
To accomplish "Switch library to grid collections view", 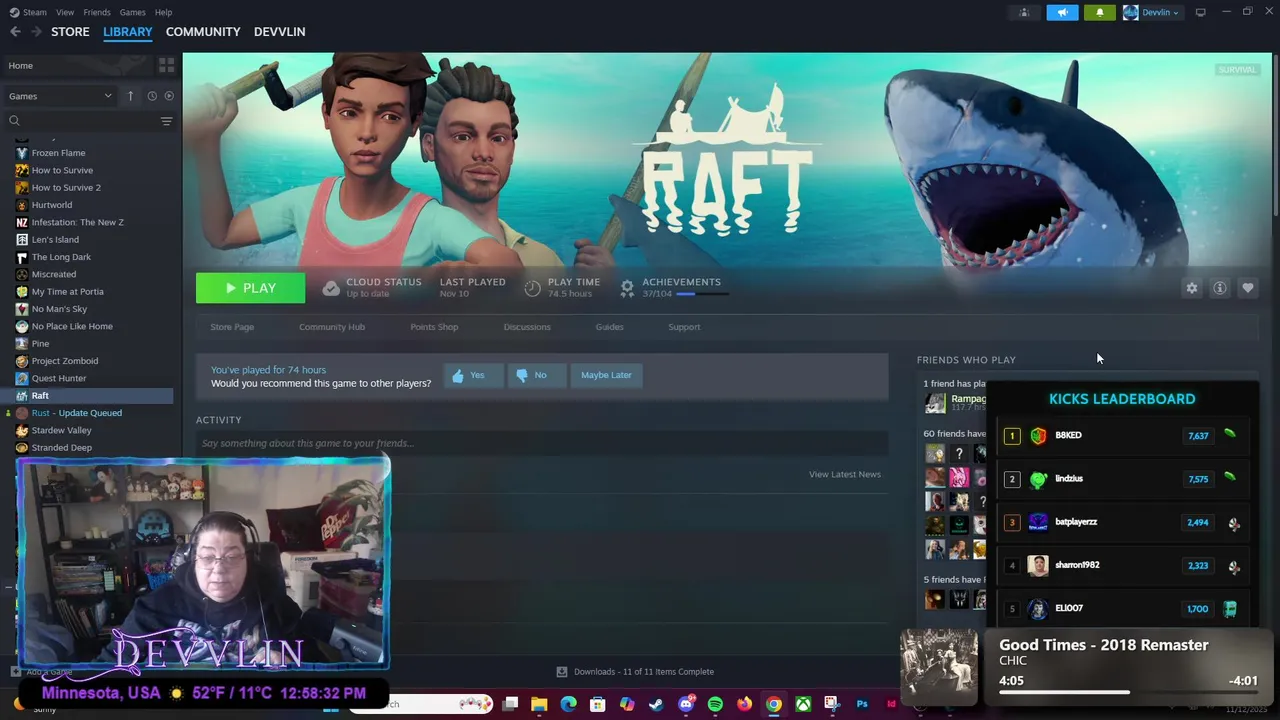I will (166, 65).
